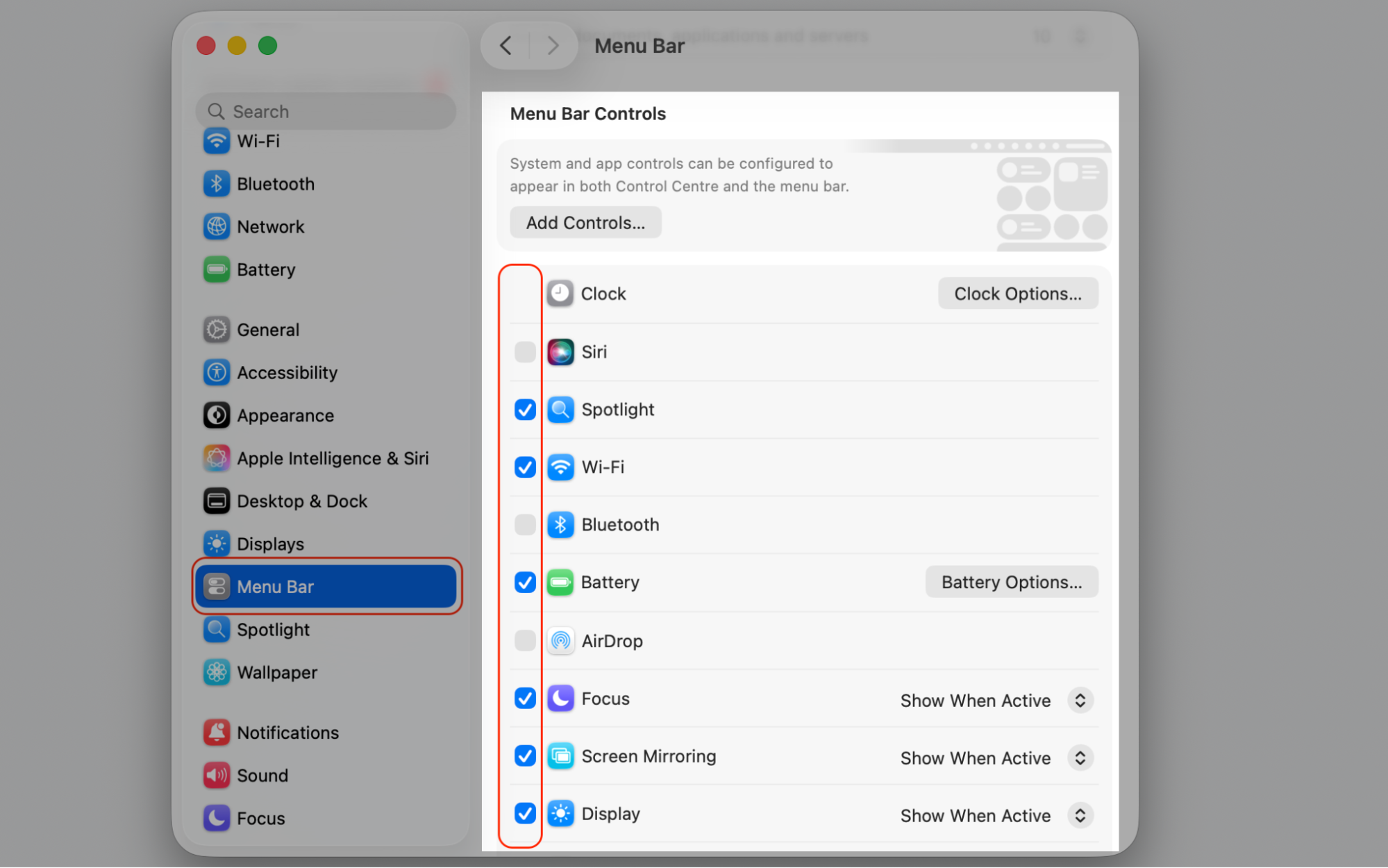Click the Displays sun icon in sidebar
The image size is (1388, 868).
(x=217, y=544)
